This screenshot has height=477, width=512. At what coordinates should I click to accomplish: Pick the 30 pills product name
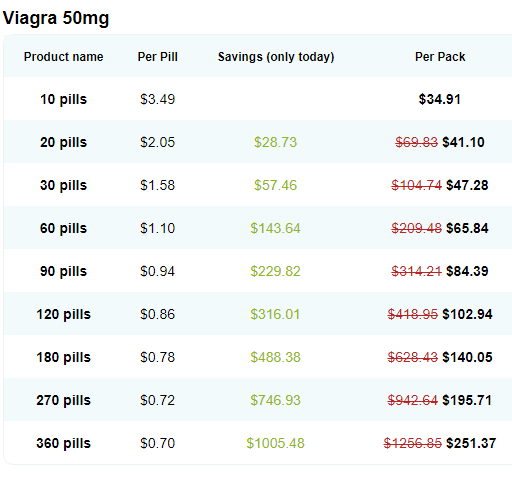(63, 185)
